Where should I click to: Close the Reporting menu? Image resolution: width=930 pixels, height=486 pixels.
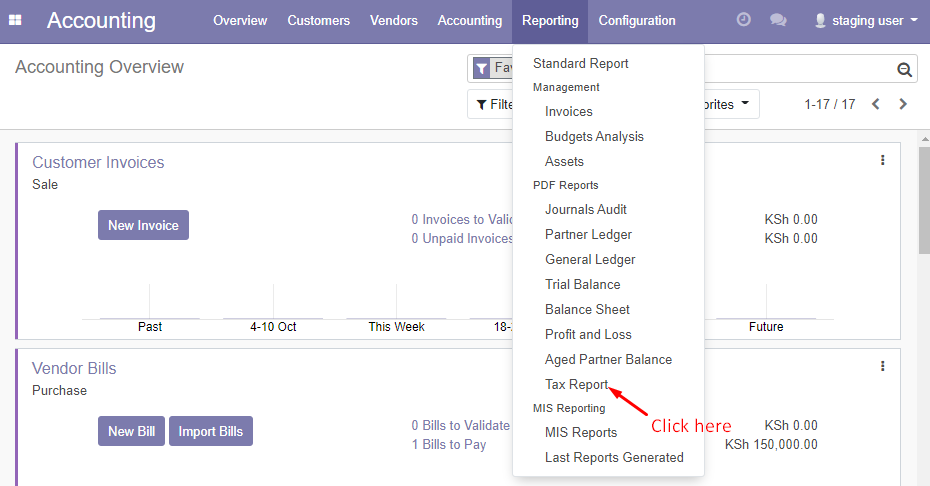[x=550, y=21]
